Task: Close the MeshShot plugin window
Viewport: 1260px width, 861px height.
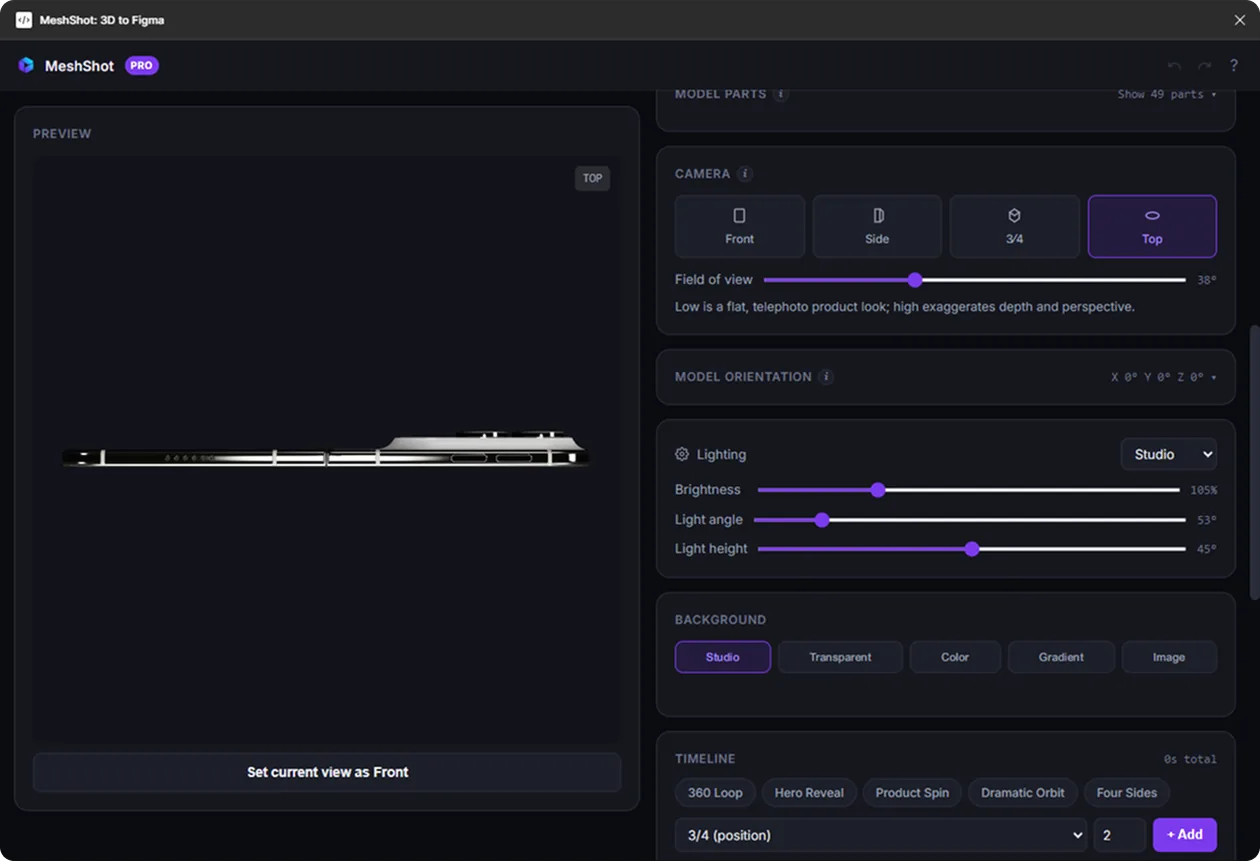Action: [1240, 20]
